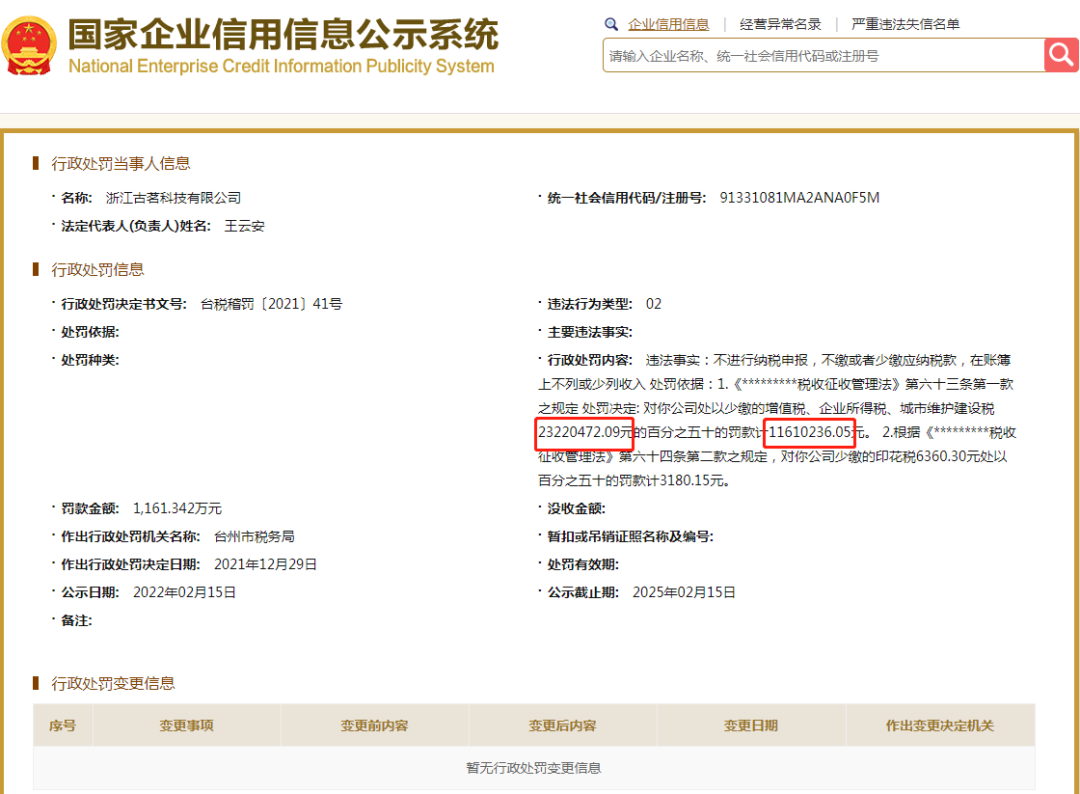Click the national emblem logo
The image size is (1080, 794).
[x=30, y=45]
